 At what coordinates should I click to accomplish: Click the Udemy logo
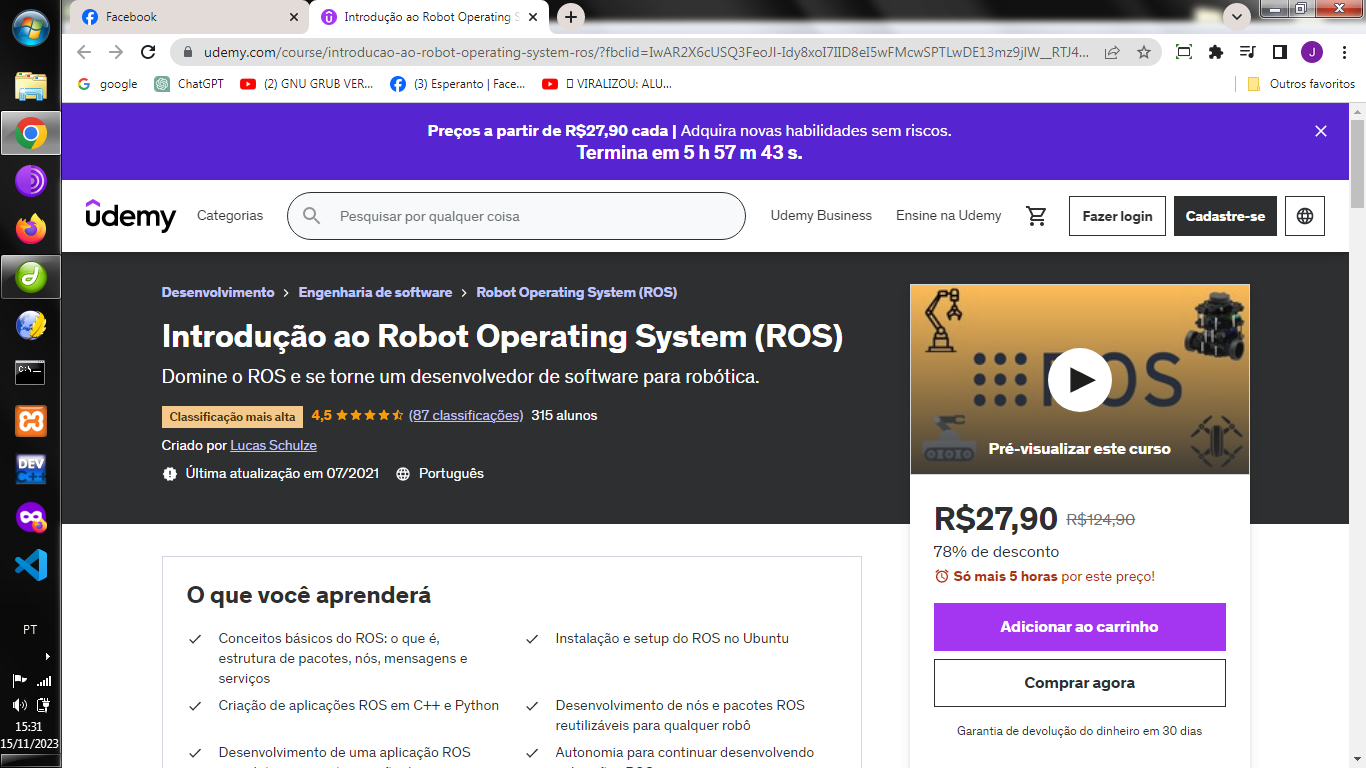point(130,215)
